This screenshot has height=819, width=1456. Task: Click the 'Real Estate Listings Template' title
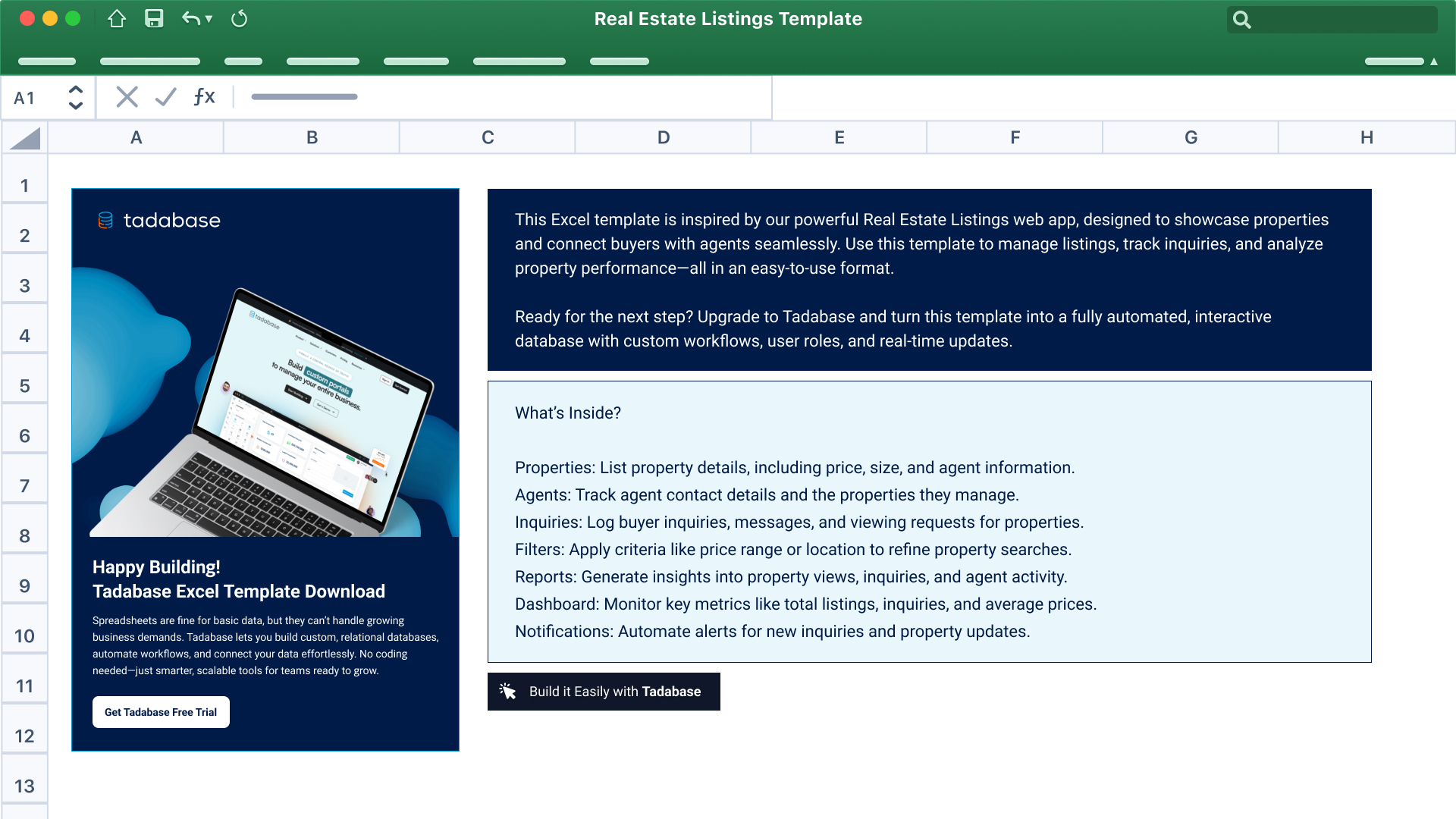coord(728,19)
